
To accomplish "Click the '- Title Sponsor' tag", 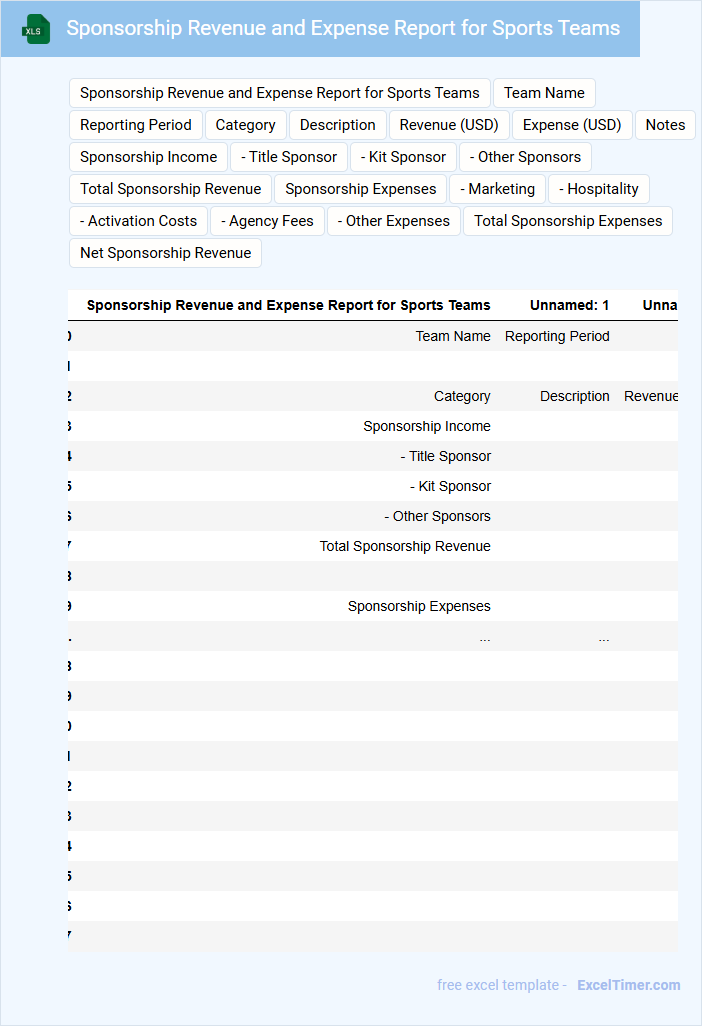I will pos(289,157).
